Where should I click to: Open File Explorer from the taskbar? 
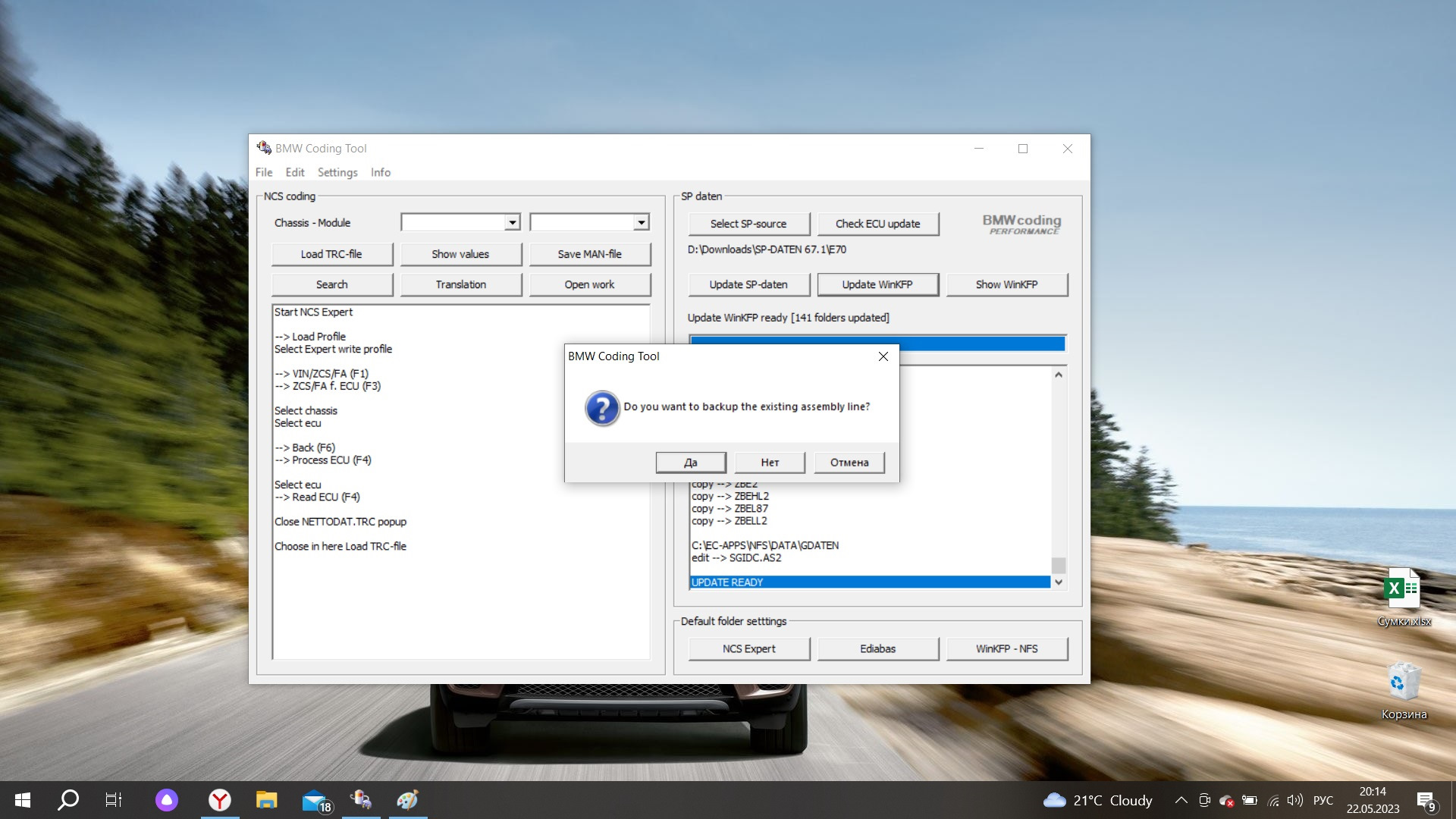[266, 800]
